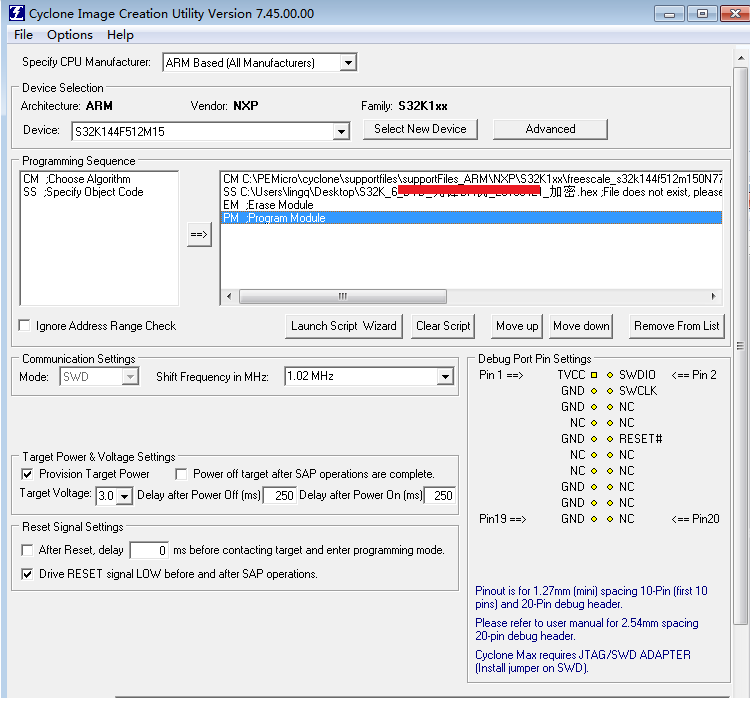Screen dimensions: 750x702
Task: Click the TVCC square pin icon
Action: (594, 375)
